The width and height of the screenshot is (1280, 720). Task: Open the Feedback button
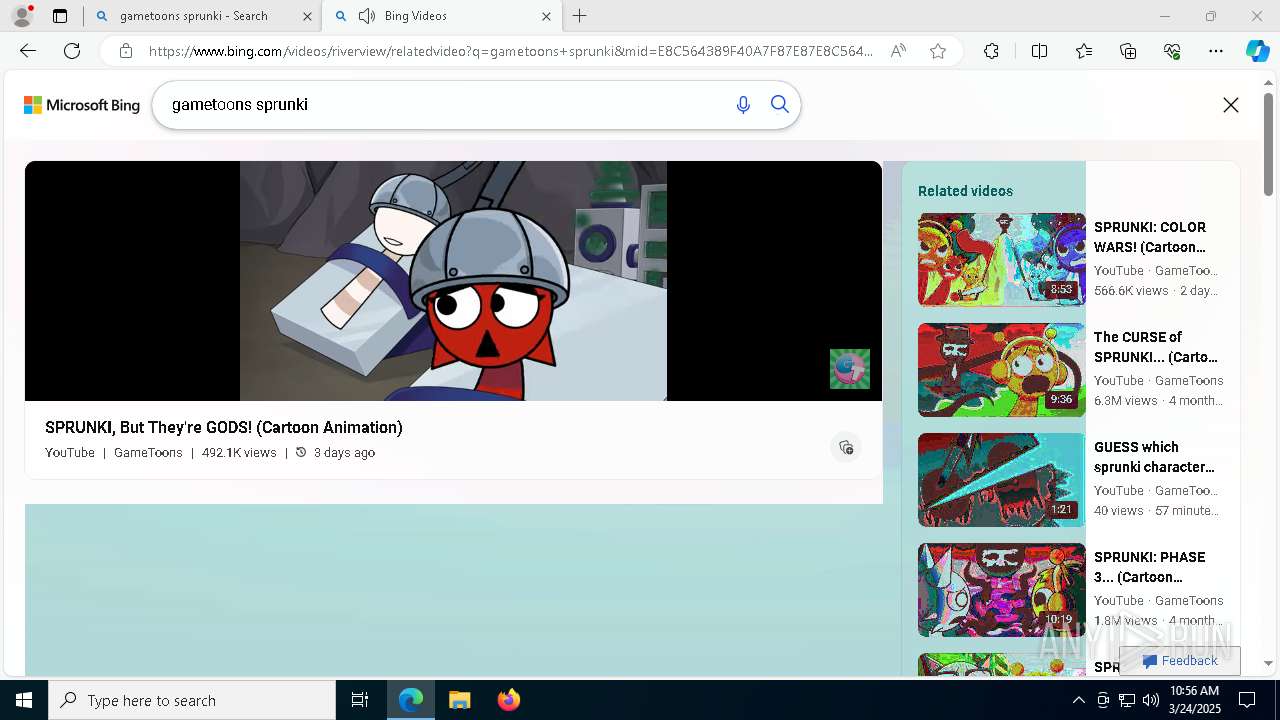(x=1180, y=661)
